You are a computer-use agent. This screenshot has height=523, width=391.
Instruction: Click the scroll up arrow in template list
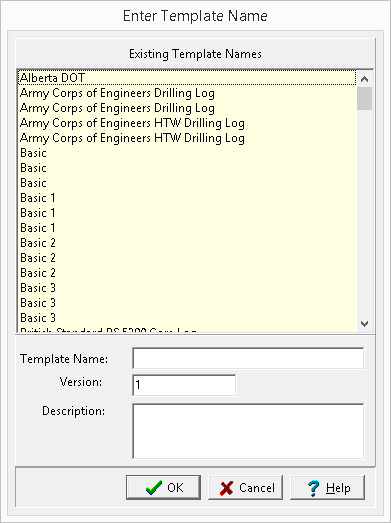364,79
